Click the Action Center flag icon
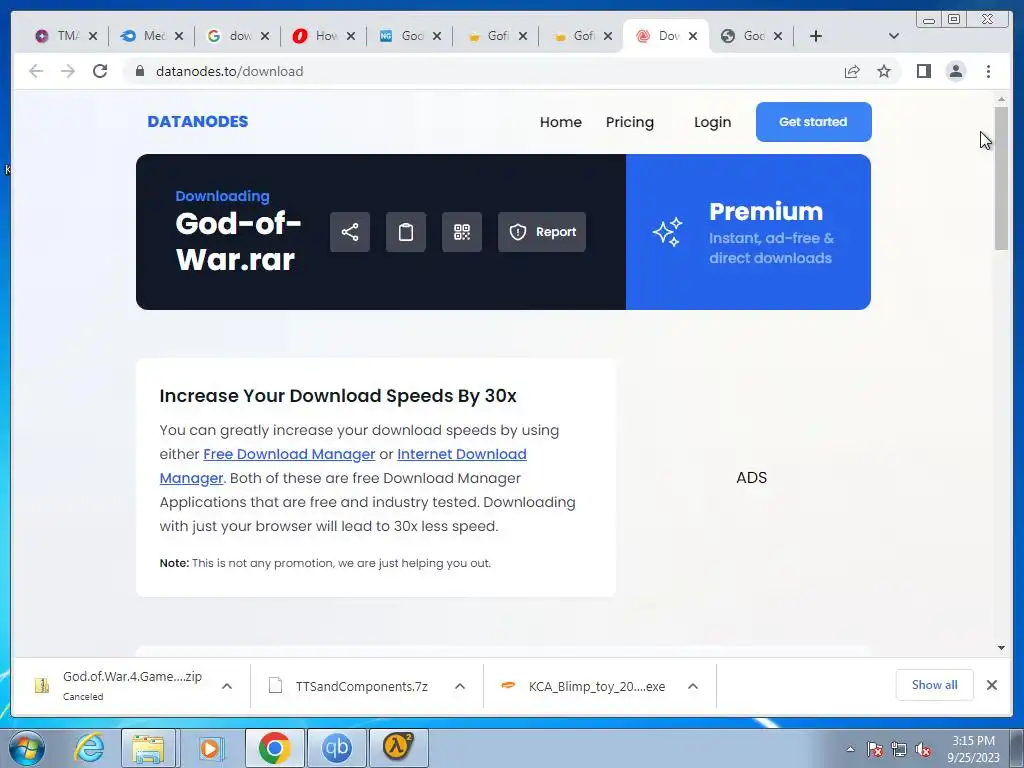Image resolution: width=1024 pixels, height=768 pixels. pos(874,749)
